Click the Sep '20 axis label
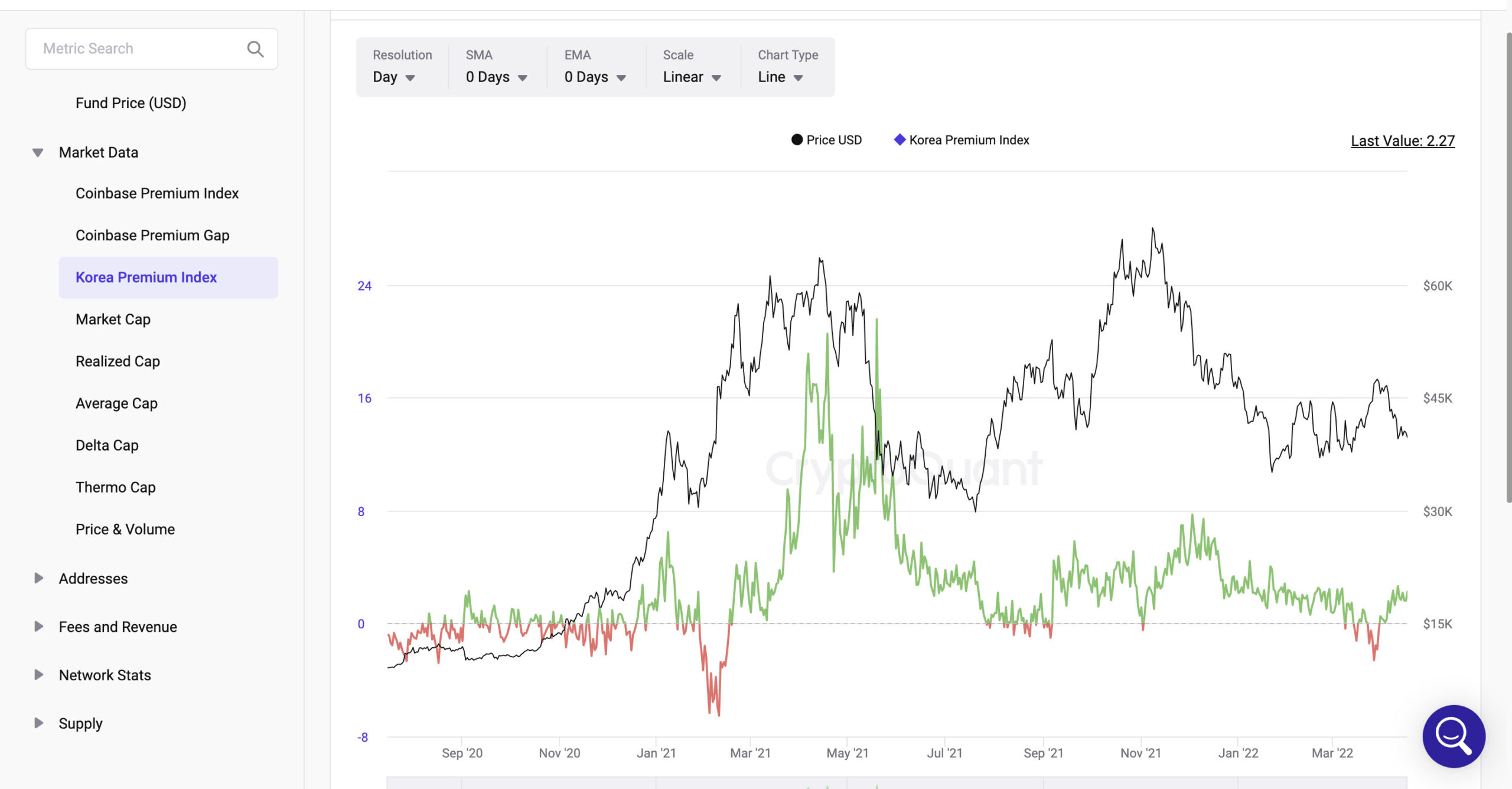 pyautogui.click(x=462, y=753)
